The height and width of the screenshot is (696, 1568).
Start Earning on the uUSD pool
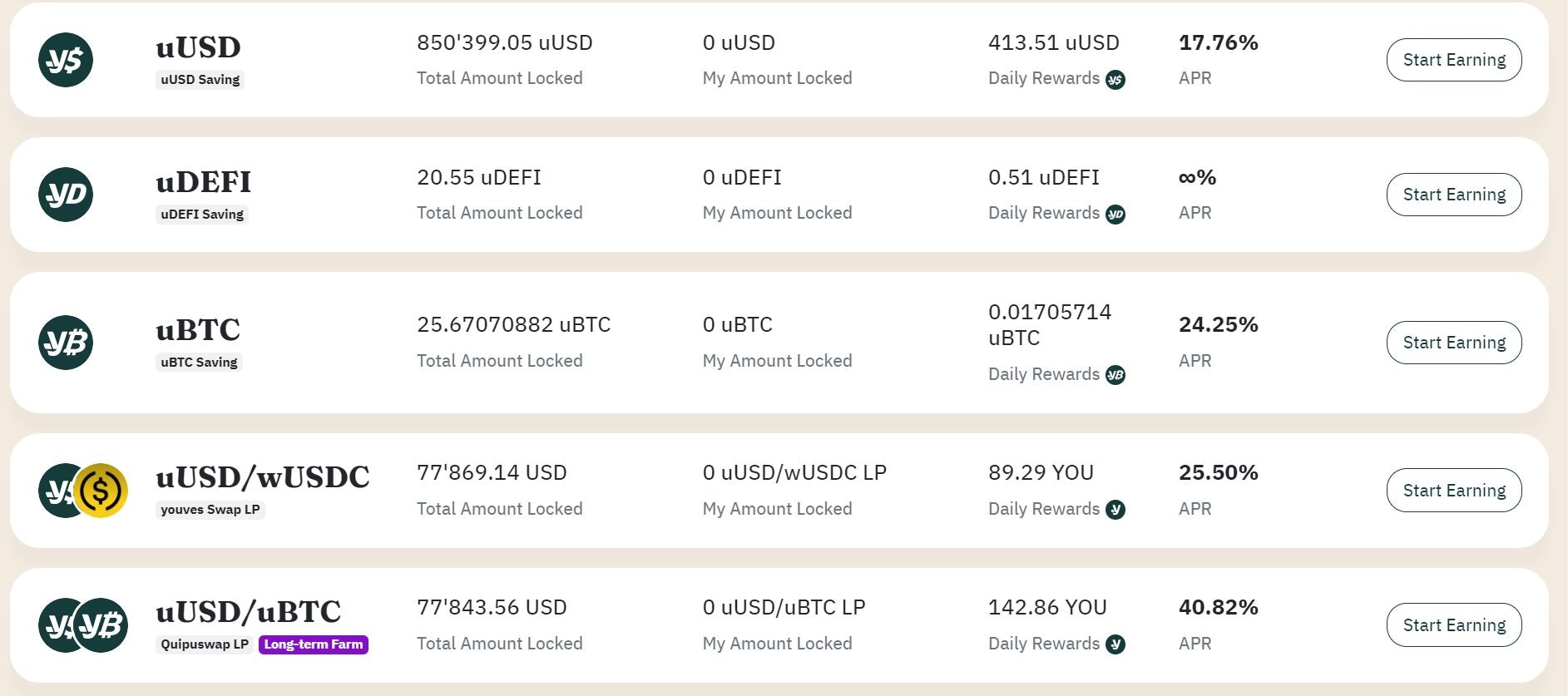[x=1454, y=60]
